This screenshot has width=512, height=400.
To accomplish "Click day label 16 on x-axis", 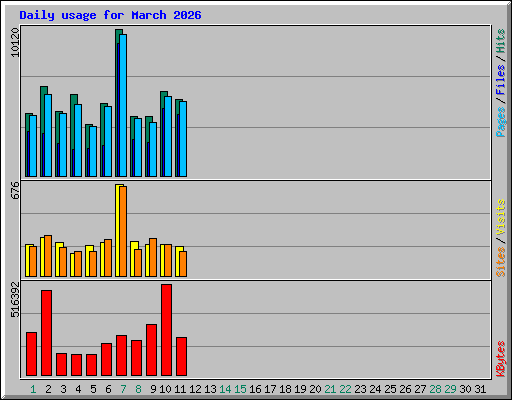I will [255, 389].
